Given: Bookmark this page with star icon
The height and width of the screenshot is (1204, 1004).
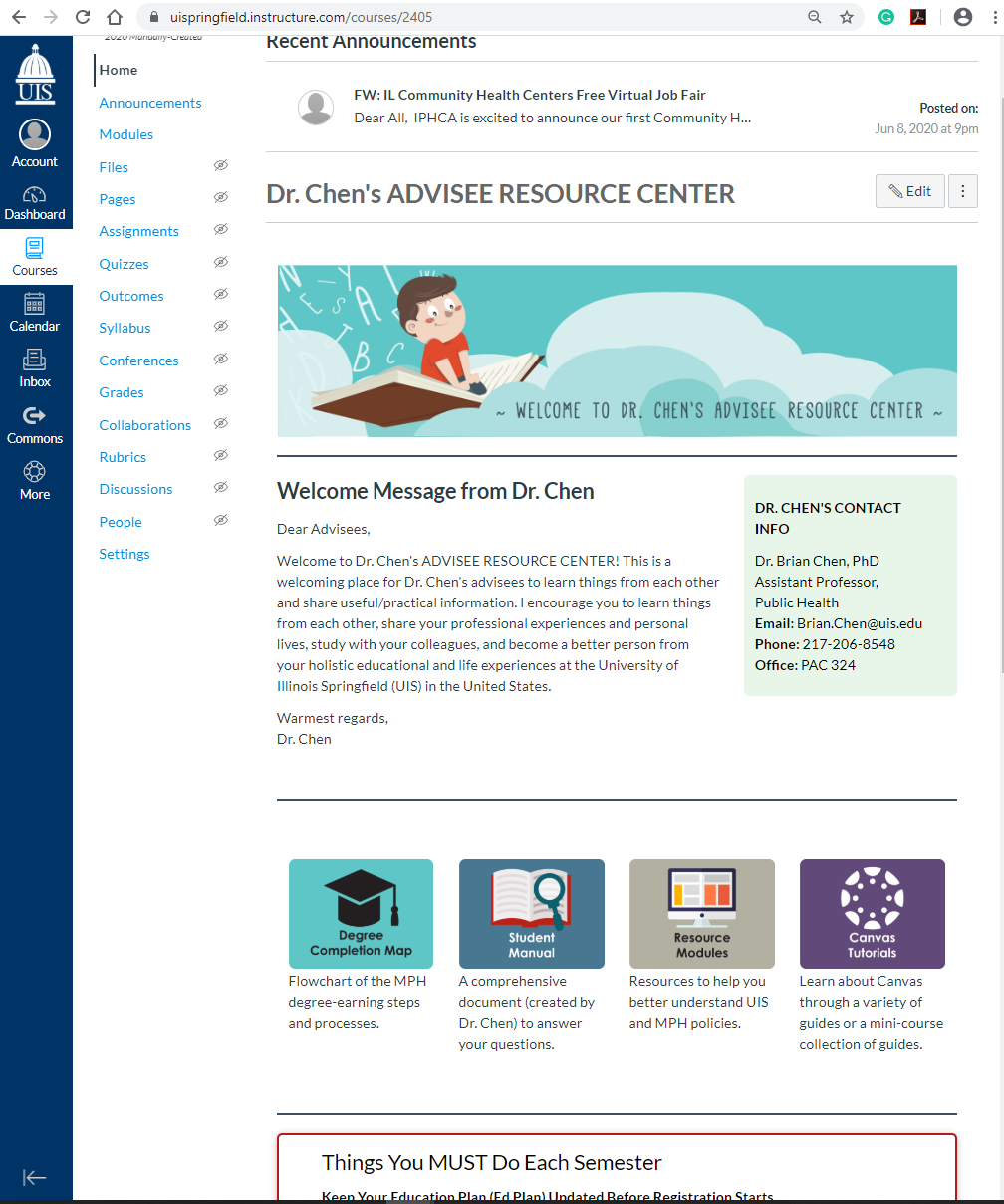Looking at the screenshot, I should point(847,17).
